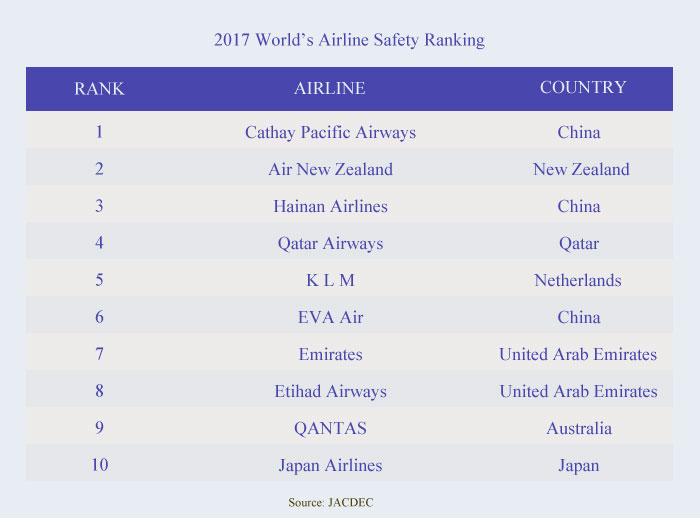Click the Netherlands country cell
This screenshot has height=518, width=700.
point(578,280)
